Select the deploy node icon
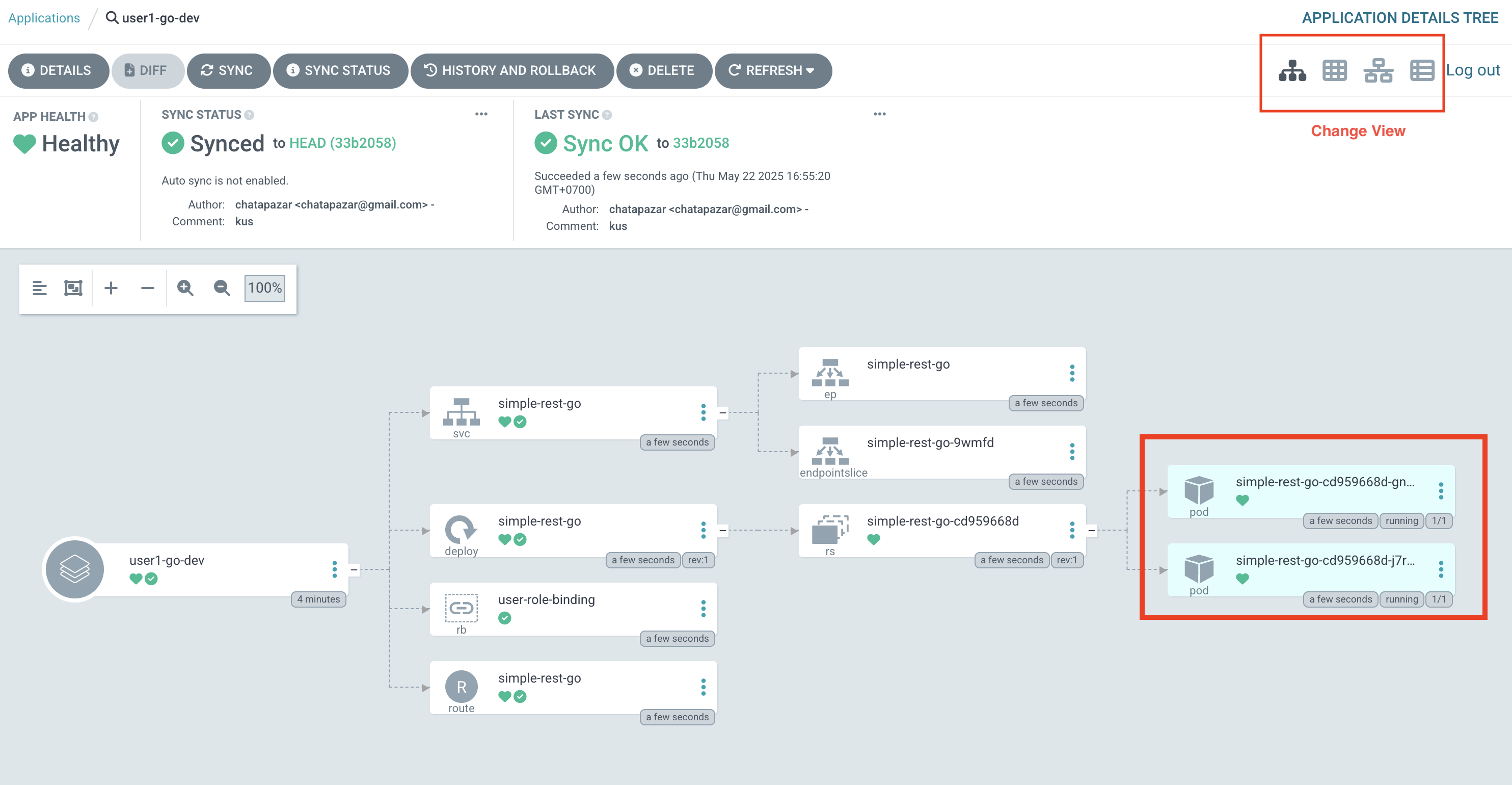The width and height of the screenshot is (1512, 785). tap(462, 529)
